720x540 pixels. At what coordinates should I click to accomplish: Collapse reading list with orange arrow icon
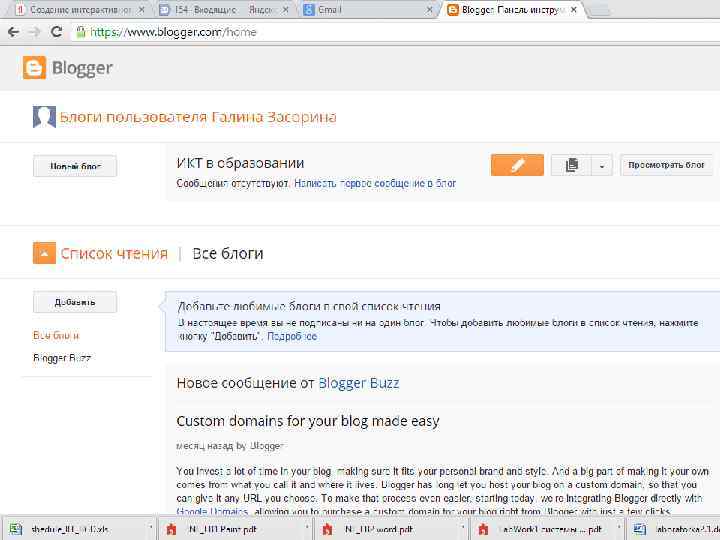[44, 253]
